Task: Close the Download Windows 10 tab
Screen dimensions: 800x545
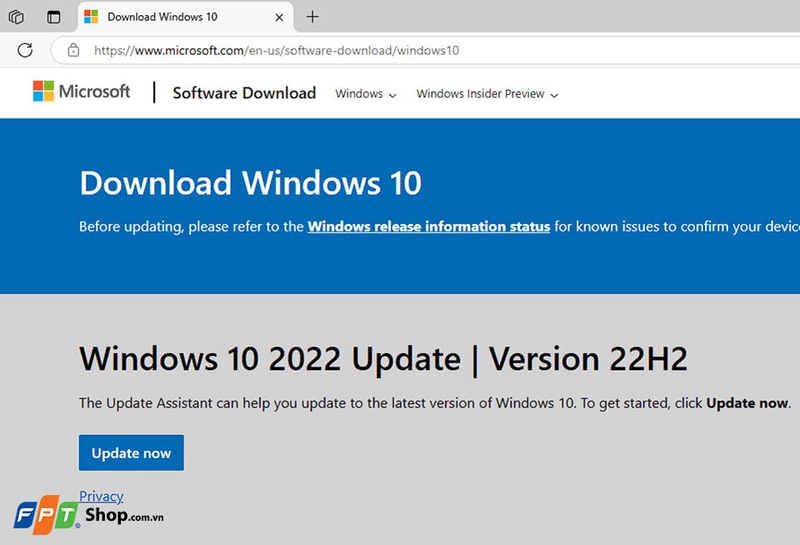Action: tap(279, 17)
